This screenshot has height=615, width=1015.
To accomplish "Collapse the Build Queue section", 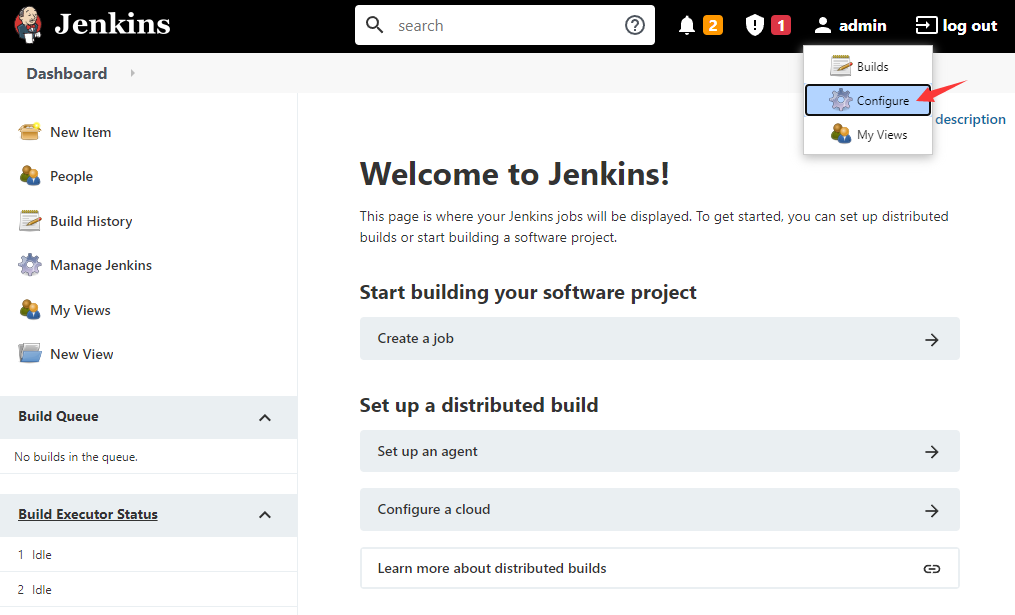I will [x=264, y=417].
